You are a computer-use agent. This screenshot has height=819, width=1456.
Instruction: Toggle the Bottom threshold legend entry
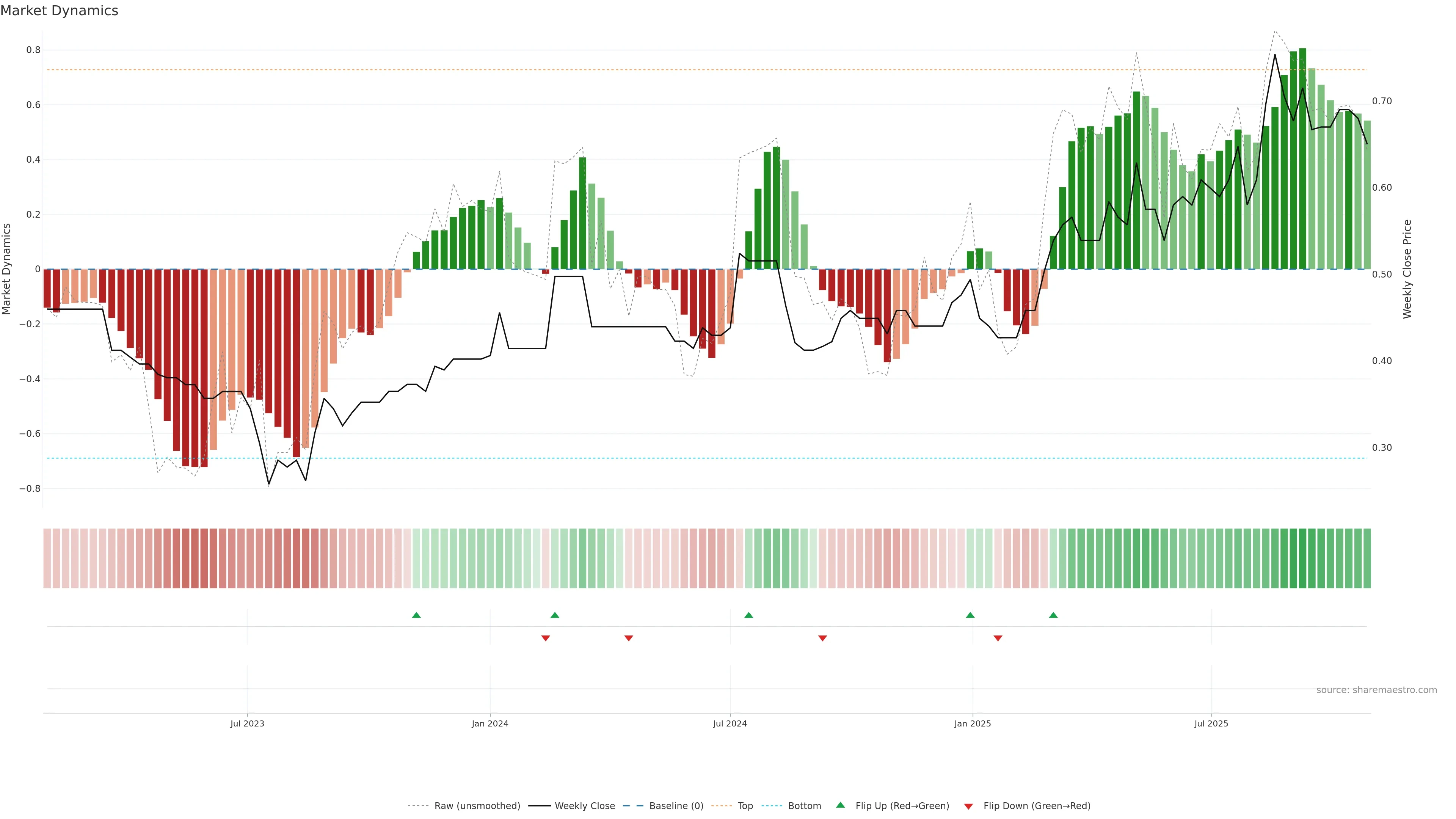tap(804, 806)
